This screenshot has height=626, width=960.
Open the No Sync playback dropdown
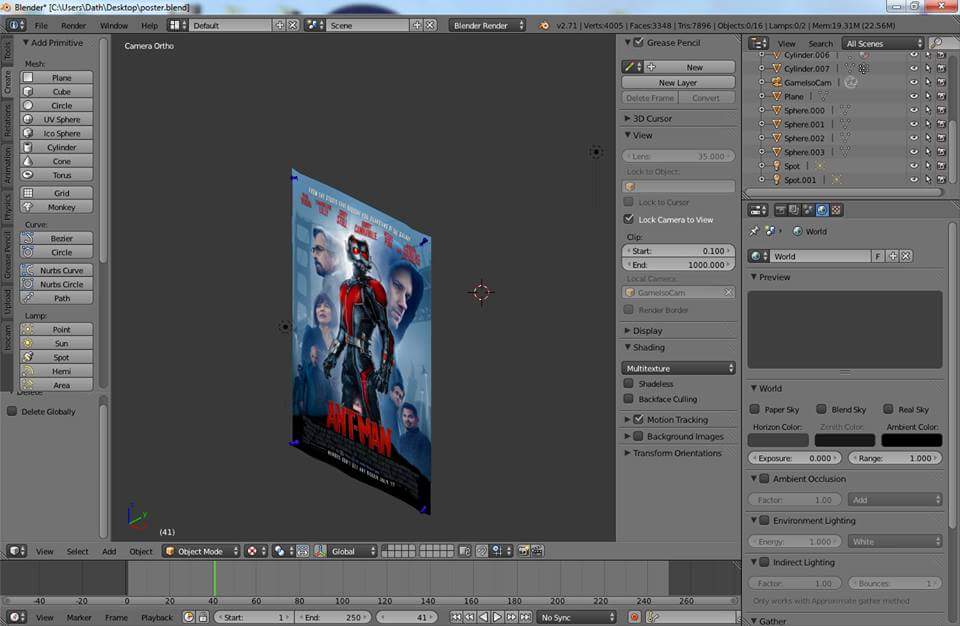[x=577, y=617]
